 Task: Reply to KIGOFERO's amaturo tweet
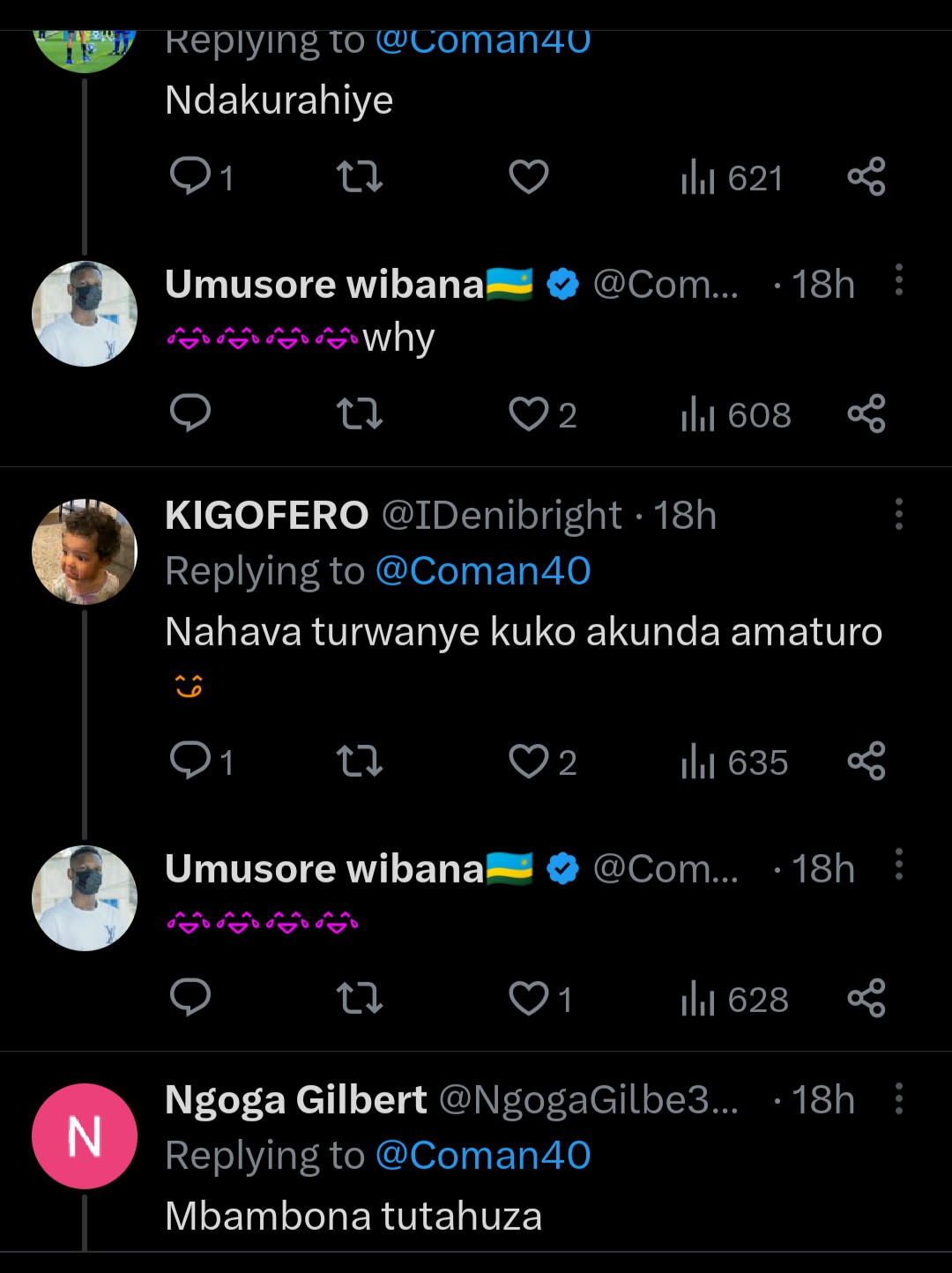[190, 762]
